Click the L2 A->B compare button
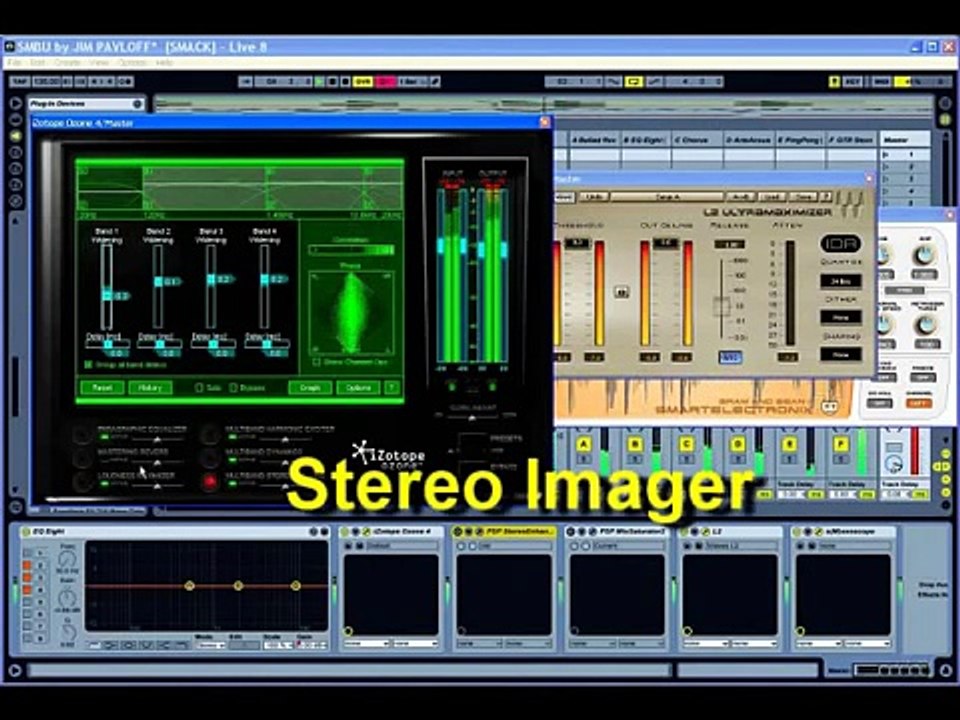This screenshot has width=960, height=720. click(740, 197)
